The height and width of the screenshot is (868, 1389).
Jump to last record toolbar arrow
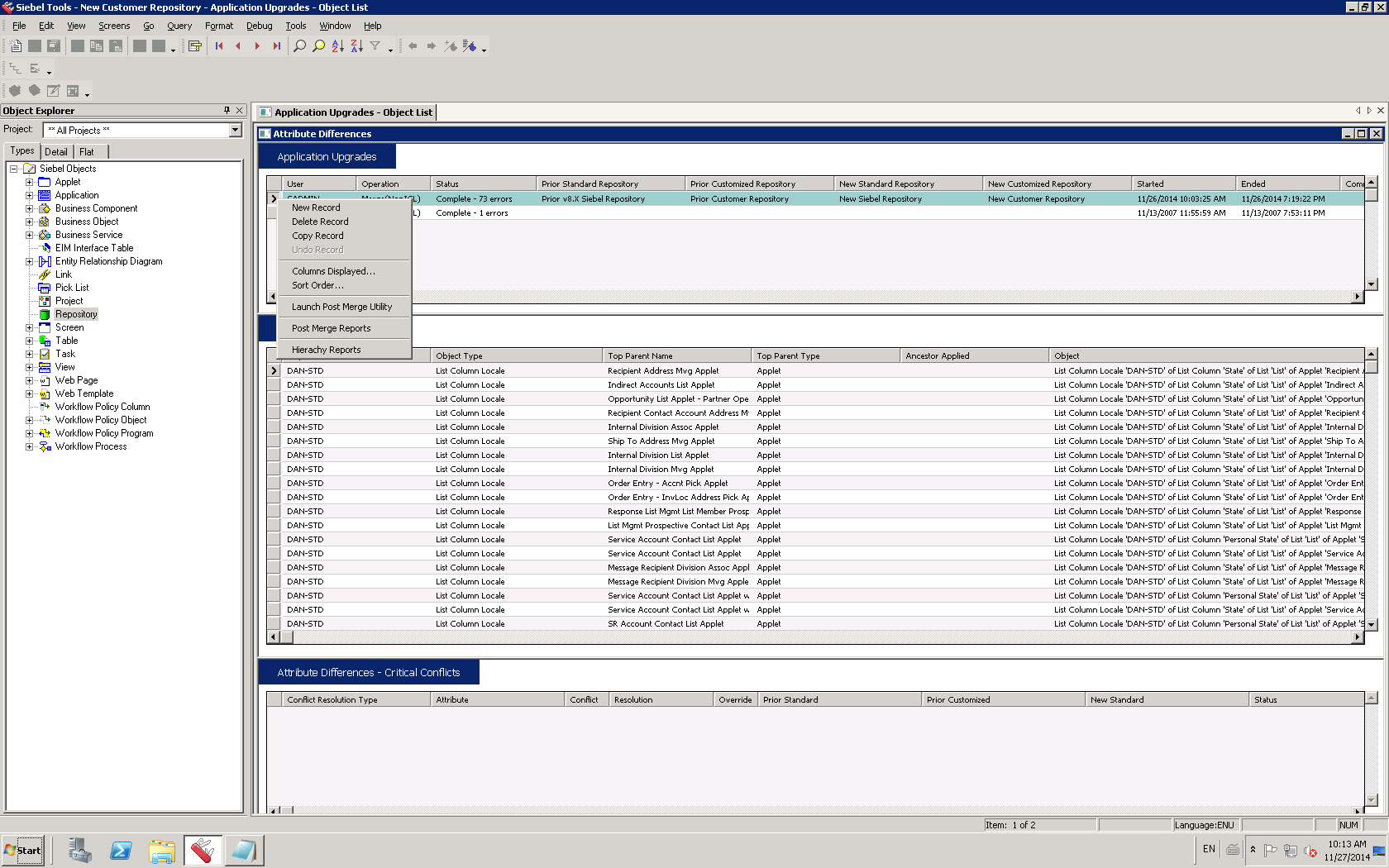(276, 46)
